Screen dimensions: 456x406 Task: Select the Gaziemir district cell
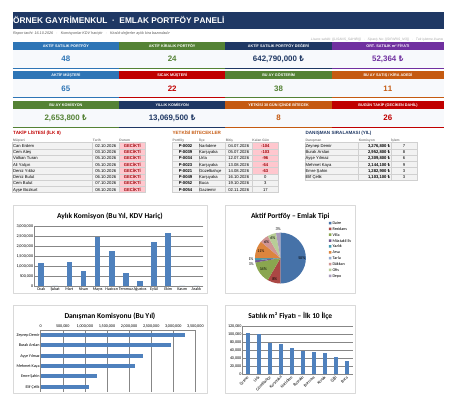pos(212,189)
